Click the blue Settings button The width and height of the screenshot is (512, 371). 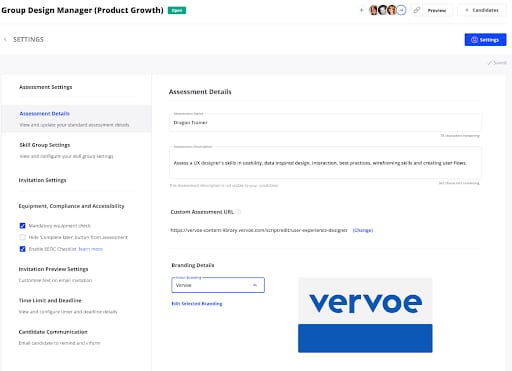485,40
